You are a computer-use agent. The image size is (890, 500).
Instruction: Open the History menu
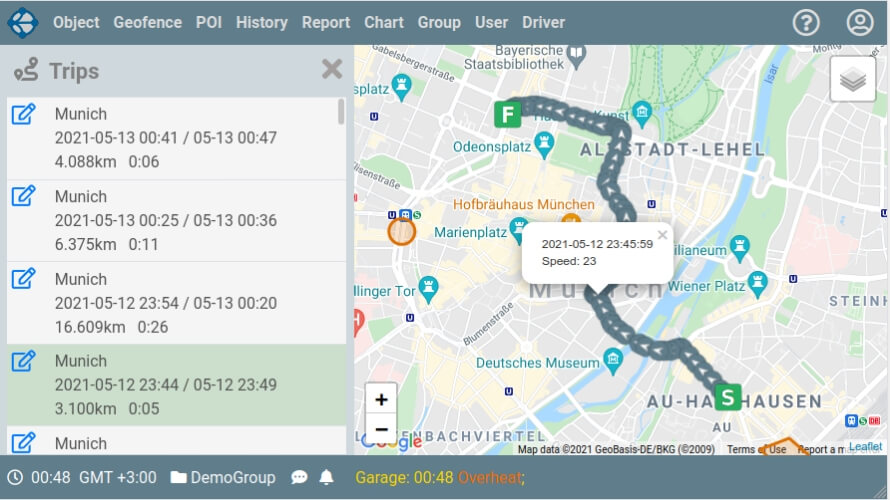(262, 22)
